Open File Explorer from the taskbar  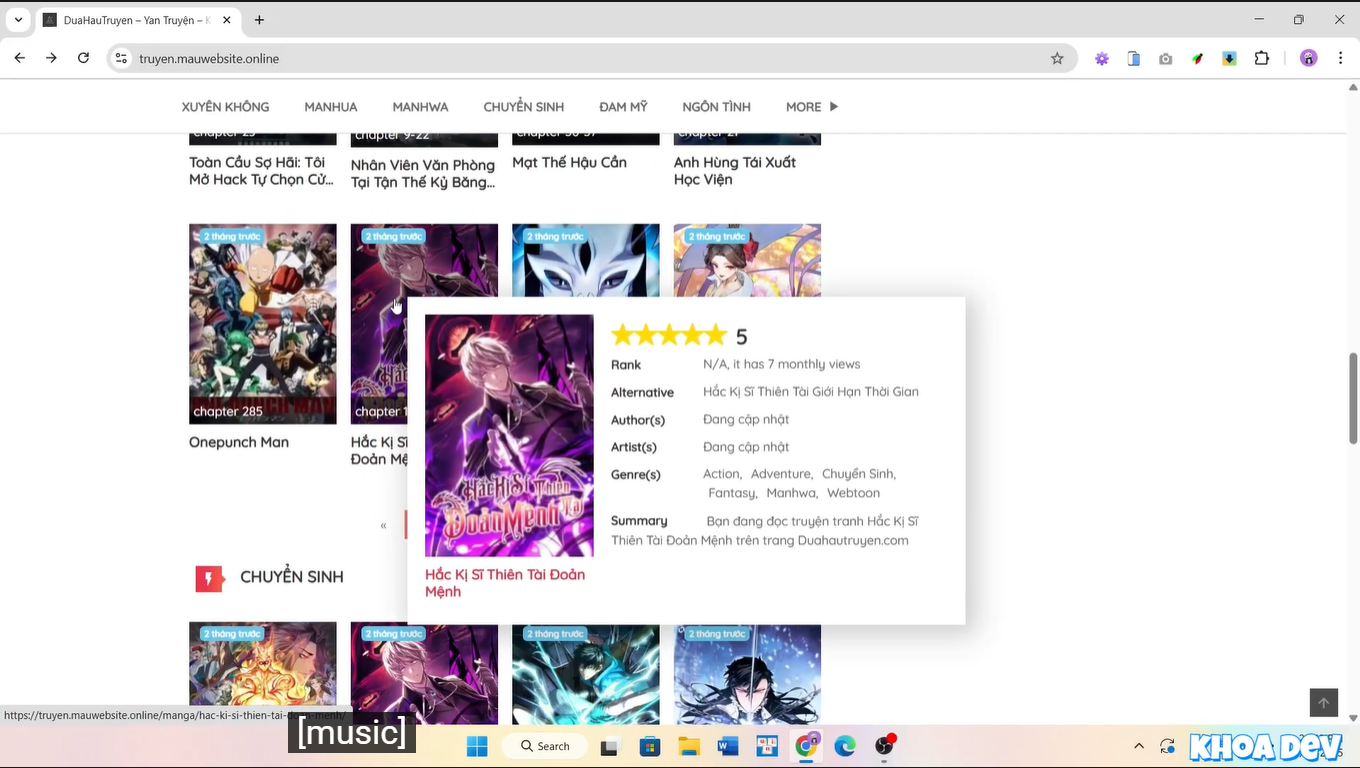[x=689, y=746]
